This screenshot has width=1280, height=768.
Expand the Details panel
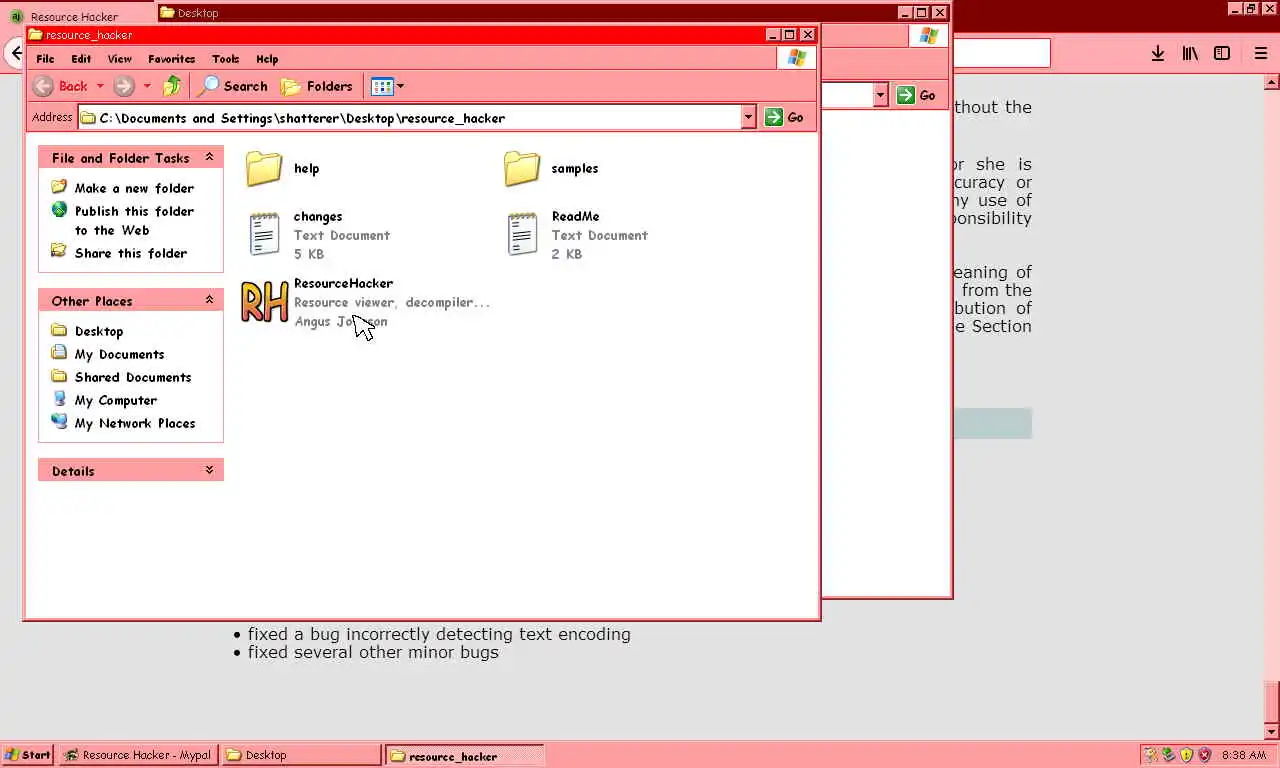[209, 470]
